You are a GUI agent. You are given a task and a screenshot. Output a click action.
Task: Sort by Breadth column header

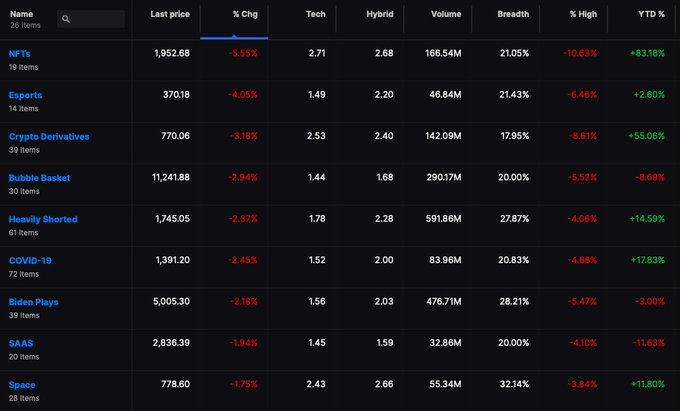point(513,14)
